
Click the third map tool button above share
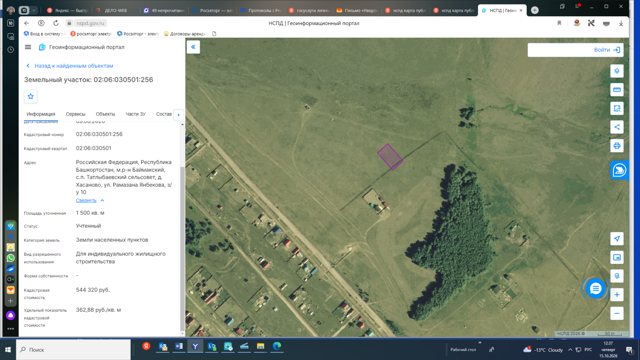click(x=617, y=109)
